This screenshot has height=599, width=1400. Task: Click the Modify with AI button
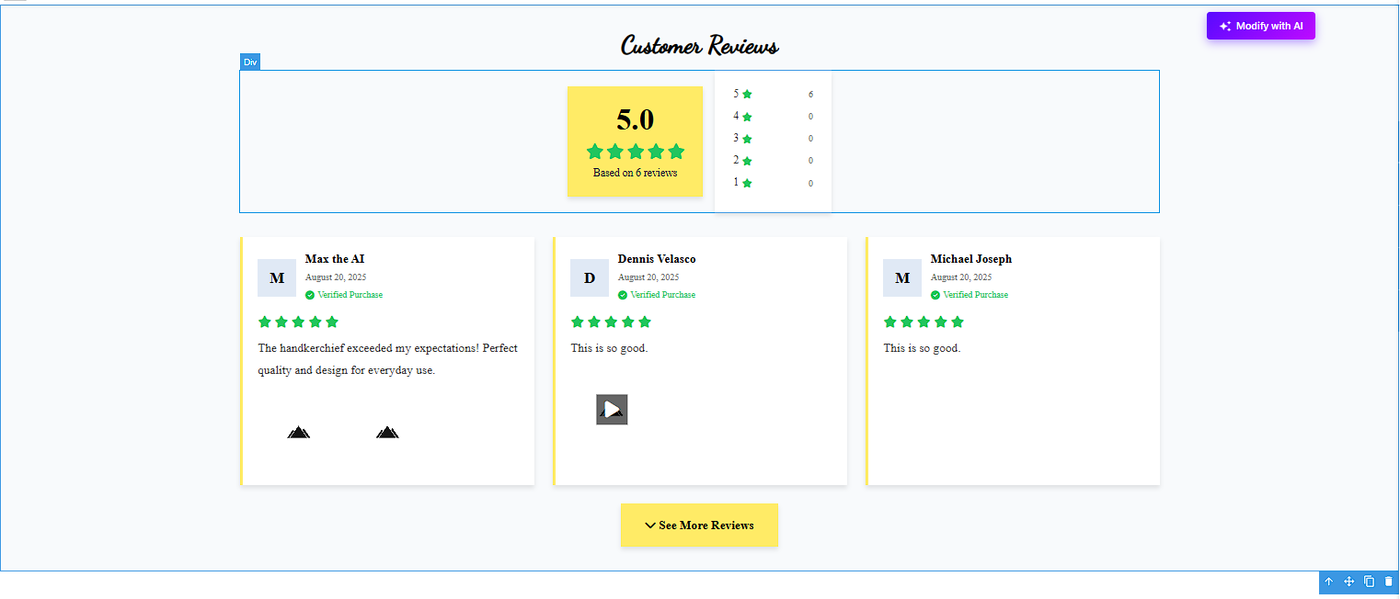tap(1260, 26)
